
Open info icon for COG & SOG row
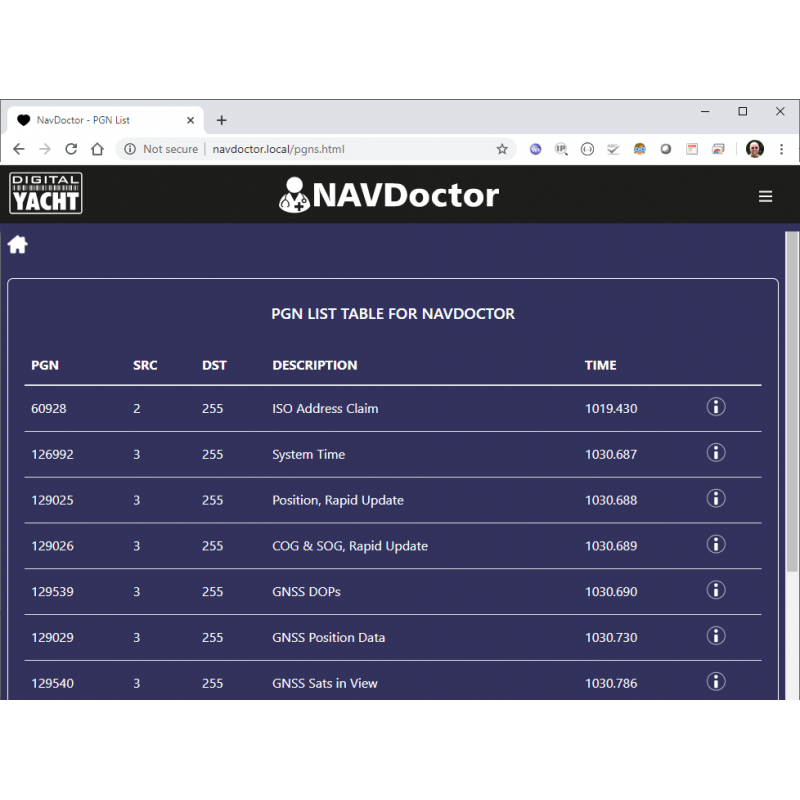pos(716,545)
